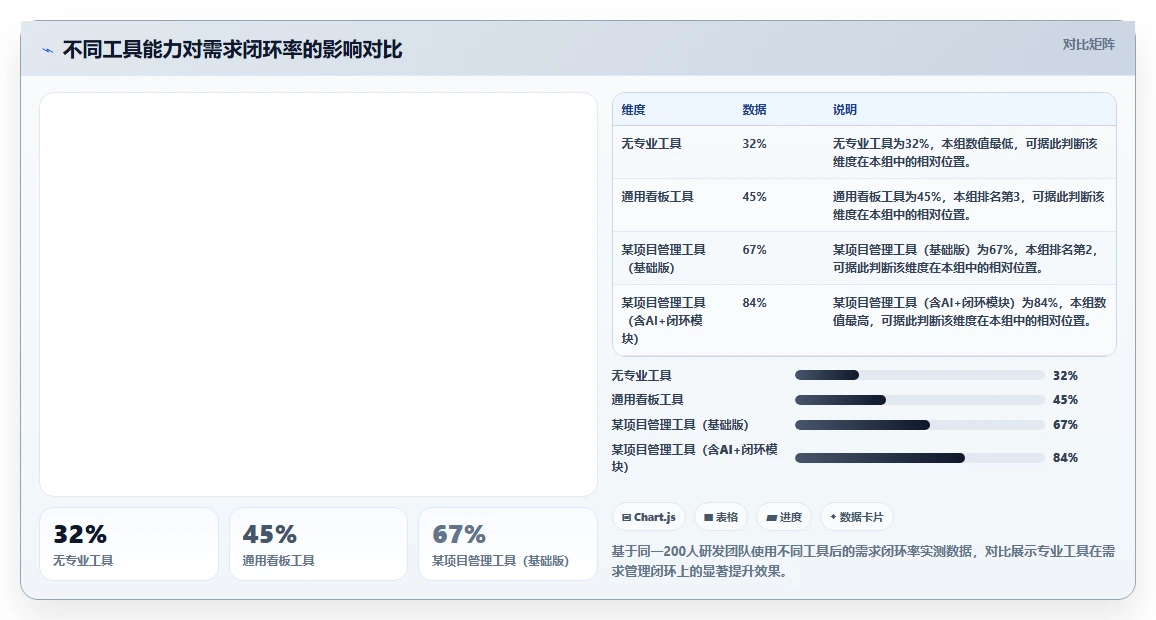Click progress label 无专业工具
Viewport: 1156px width, 620px height.
pos(641,376)
